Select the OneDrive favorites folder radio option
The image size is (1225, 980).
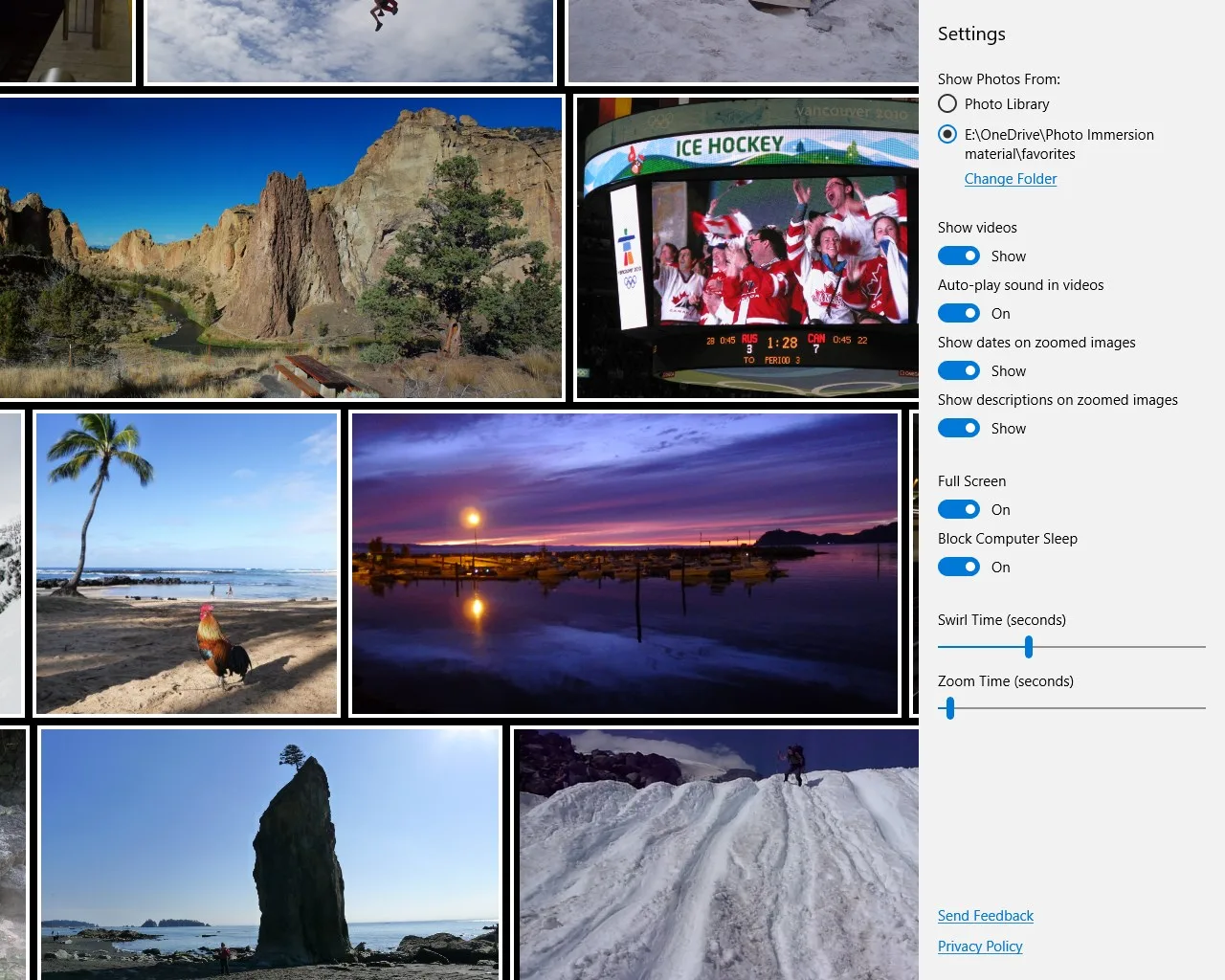tap(947, 134)
